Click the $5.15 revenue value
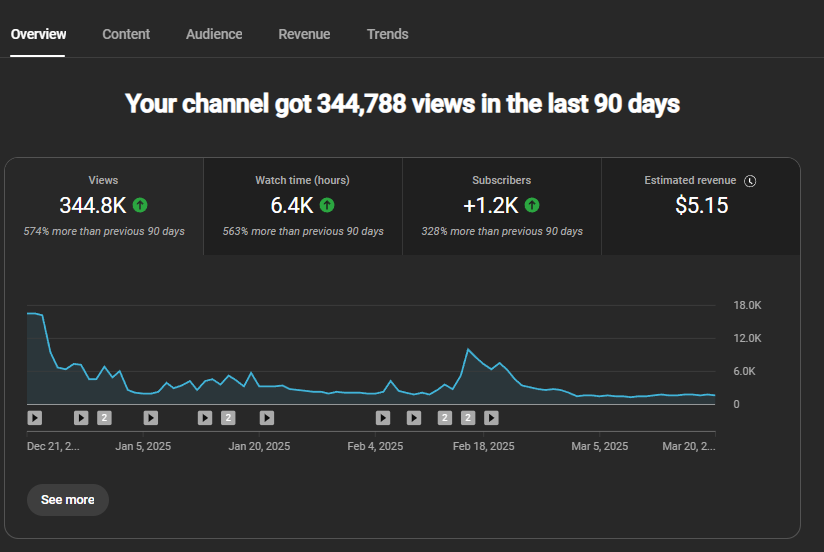 pos(702,205)
